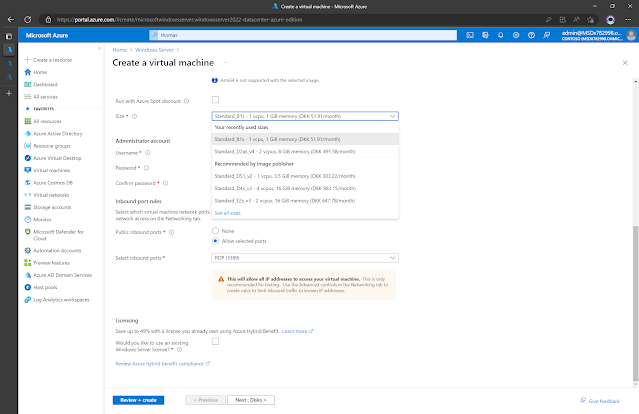Select None for public inbound ports
The width and height of the screenshot is (639, 414).
pos(215,231)
